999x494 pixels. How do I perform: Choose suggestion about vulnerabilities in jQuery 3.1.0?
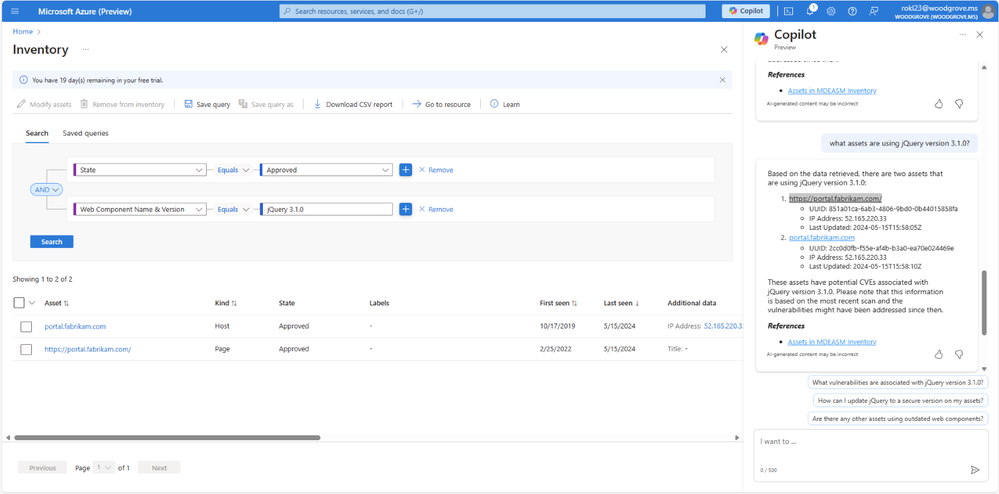click(898, 382)
